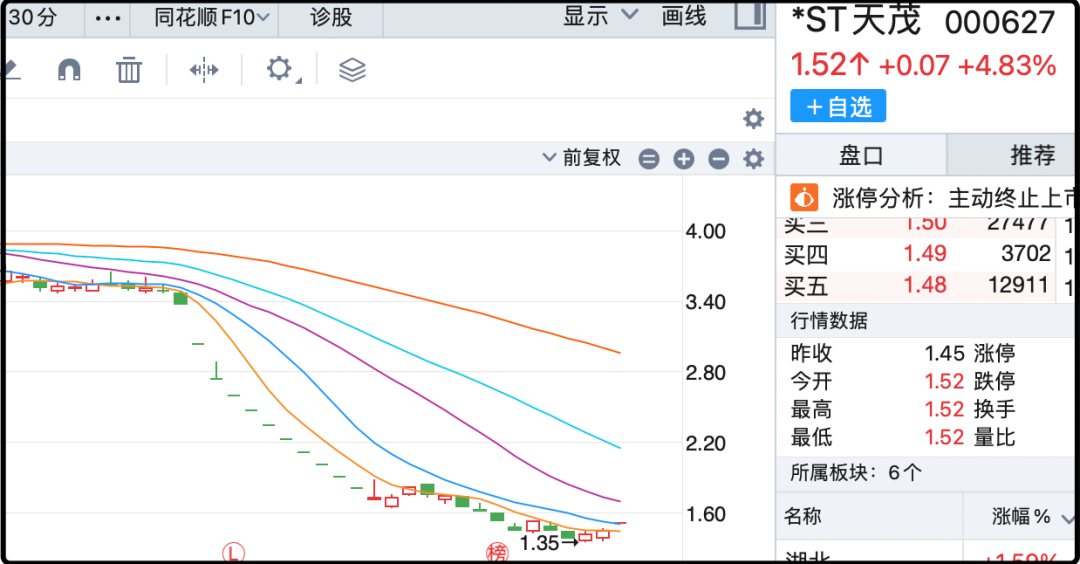Open chart settings gear below toolbar
Image resolution: width=1080 pixels, height=564 pixels.
[754, 119]
